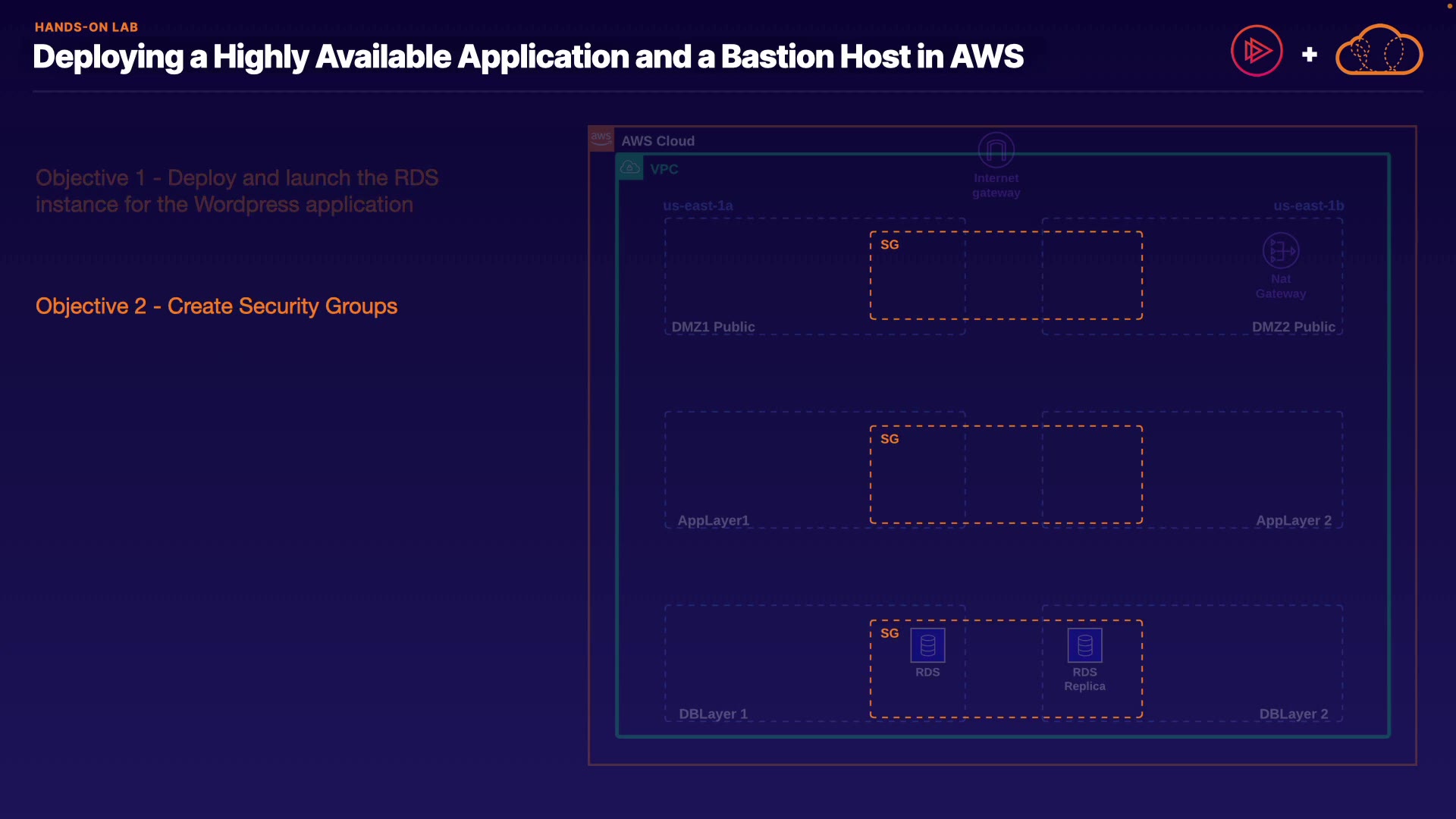Select the RDS Replica database icon
Image resolution: width=1456 pixels, height=819 pixels.
[1084, 645]
